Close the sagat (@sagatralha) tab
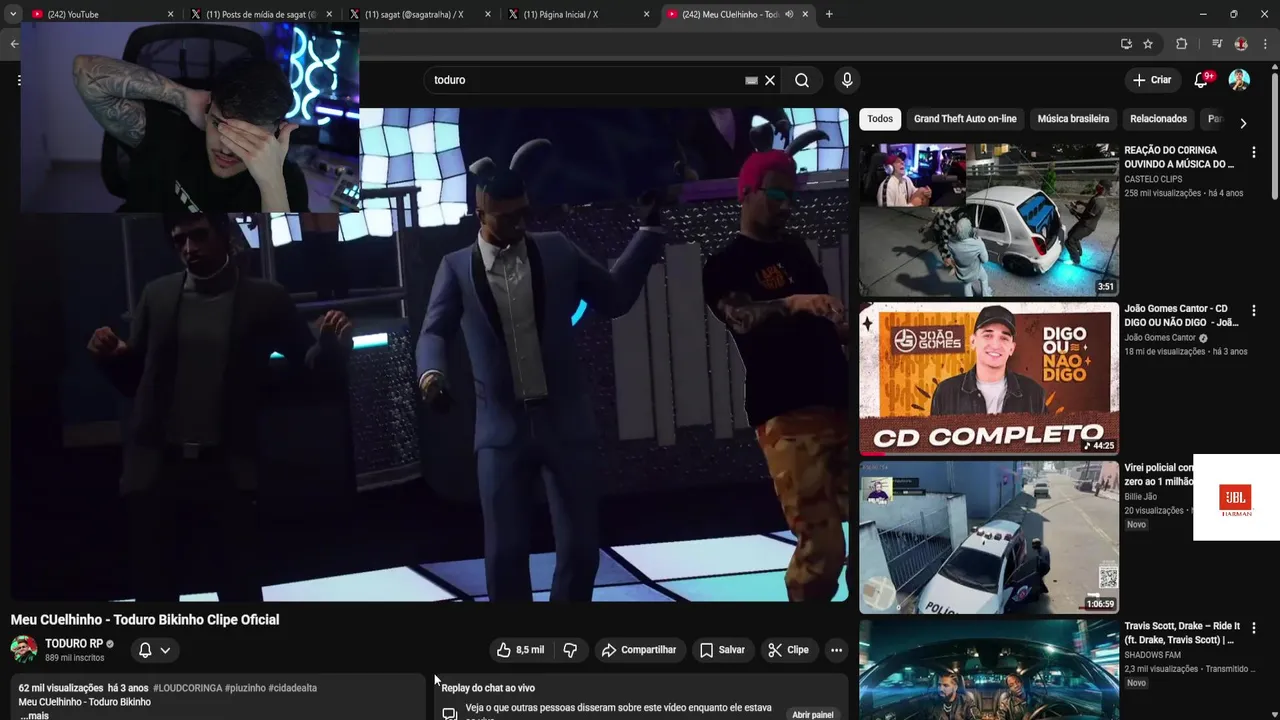Image resolution: width=1280 pixels, height=720 pixels. tap(488, 14)
